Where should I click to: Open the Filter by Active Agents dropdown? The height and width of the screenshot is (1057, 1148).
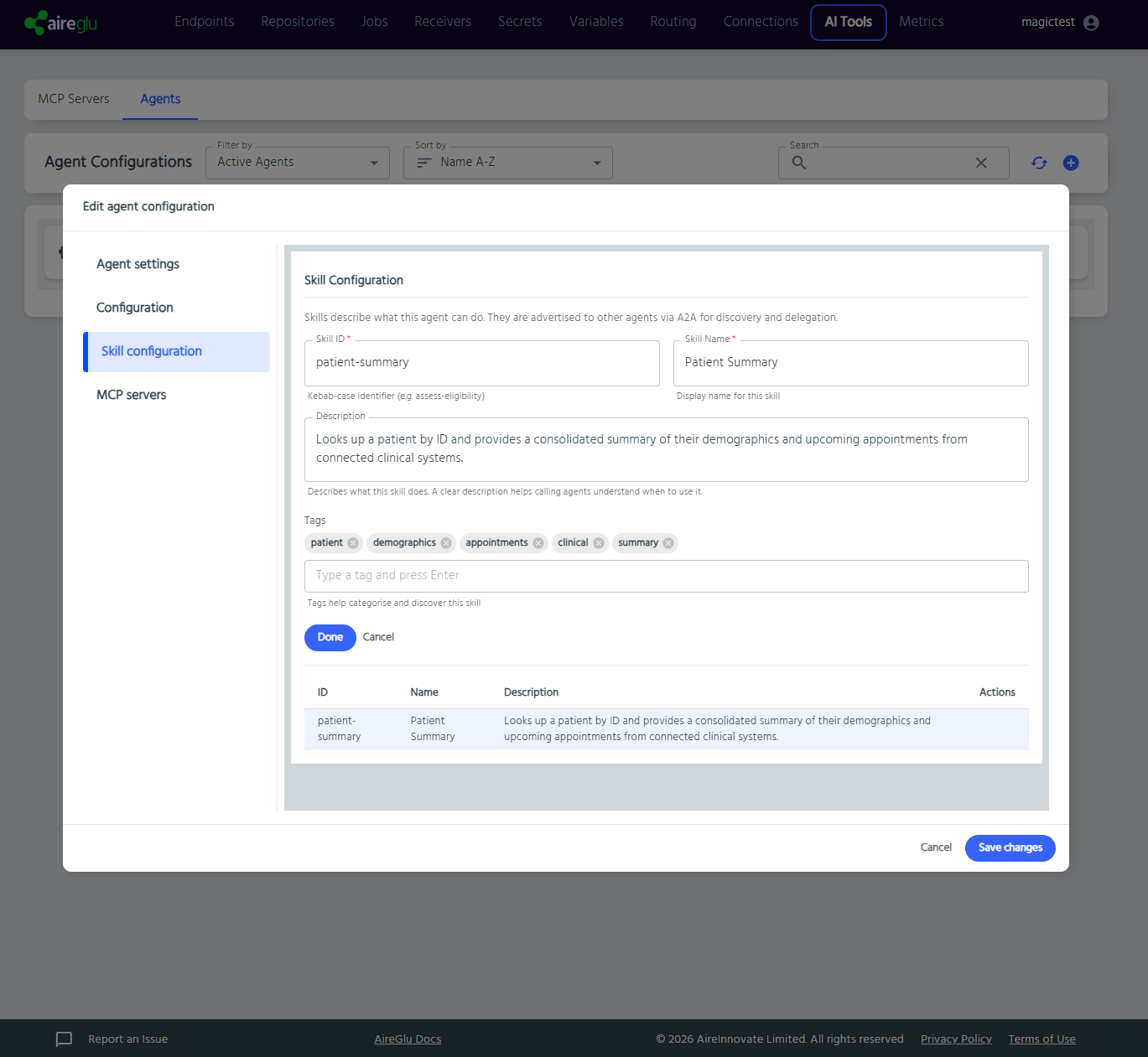tap(298, 163)
